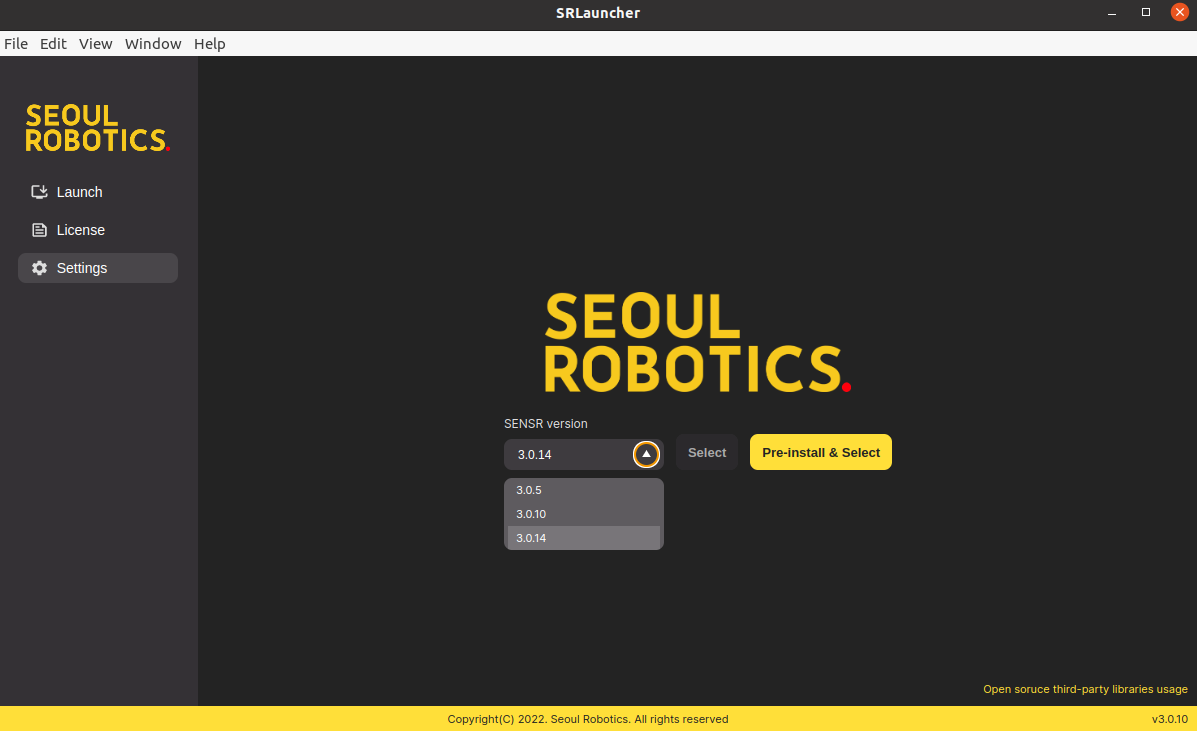Screen dimensions: 1197x731
Task: Open the Edit menu
Action: [53, 43]
